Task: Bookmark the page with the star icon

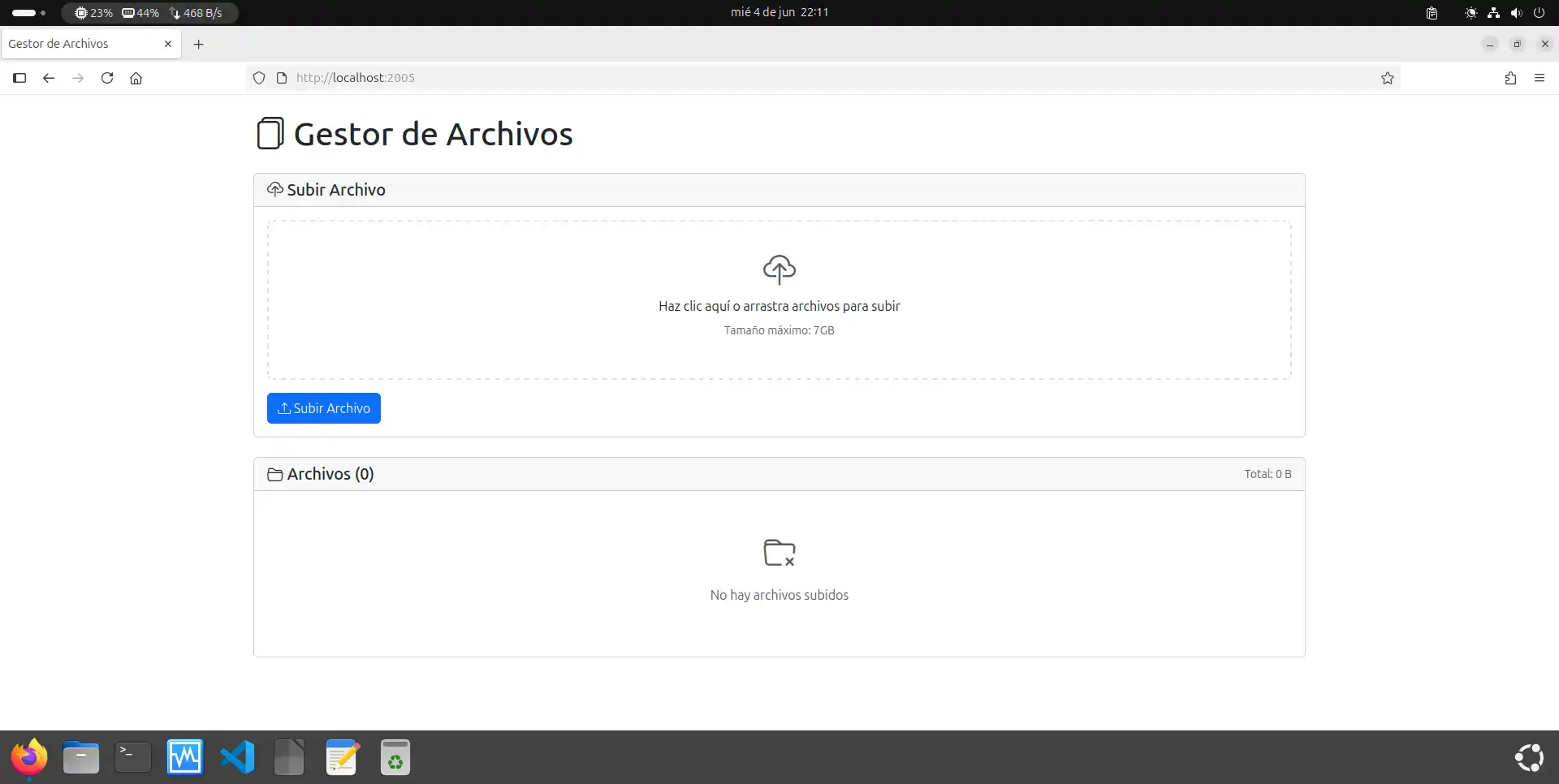Action: (1388, 78)
